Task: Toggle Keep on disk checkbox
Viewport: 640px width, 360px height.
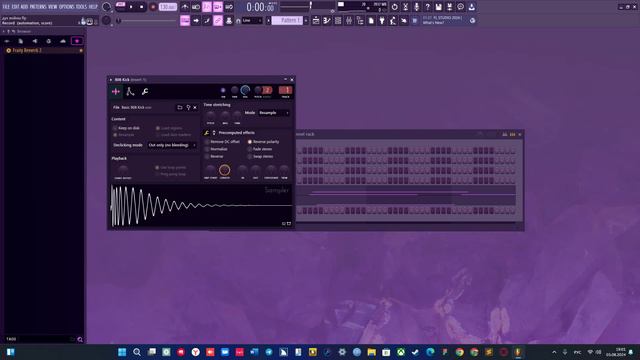Action: click(127, 128)
